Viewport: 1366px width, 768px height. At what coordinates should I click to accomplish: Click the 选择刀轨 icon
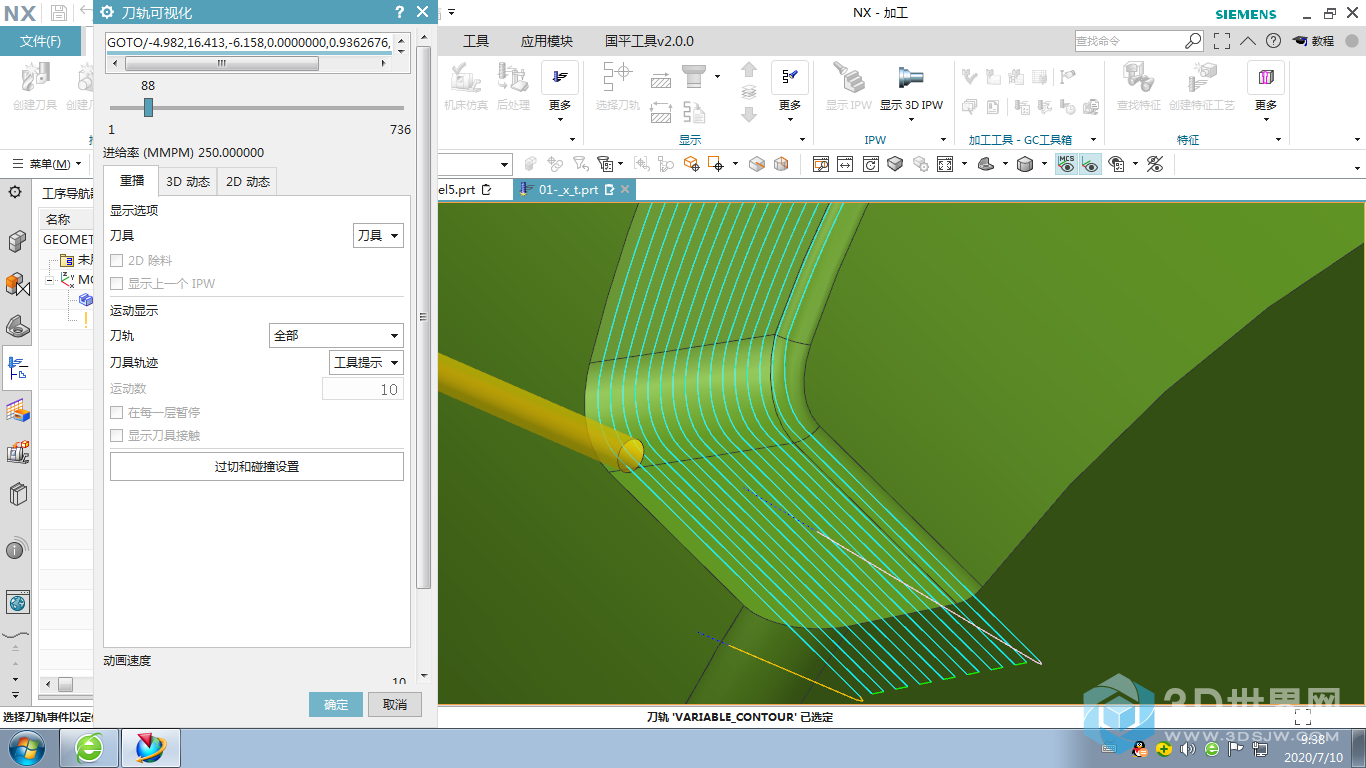617,78
